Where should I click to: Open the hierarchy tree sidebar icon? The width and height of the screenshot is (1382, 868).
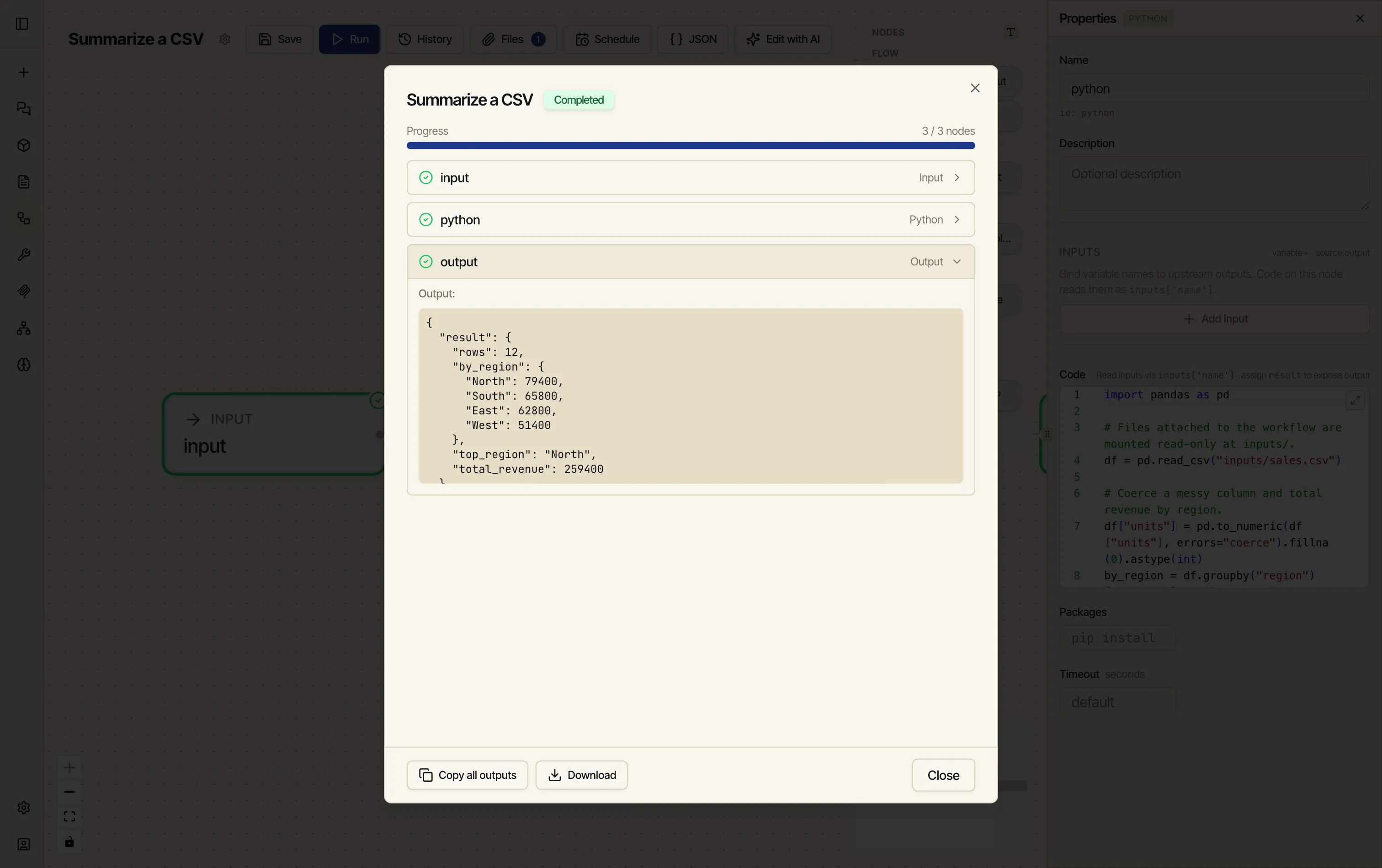(x=23, y=328)
